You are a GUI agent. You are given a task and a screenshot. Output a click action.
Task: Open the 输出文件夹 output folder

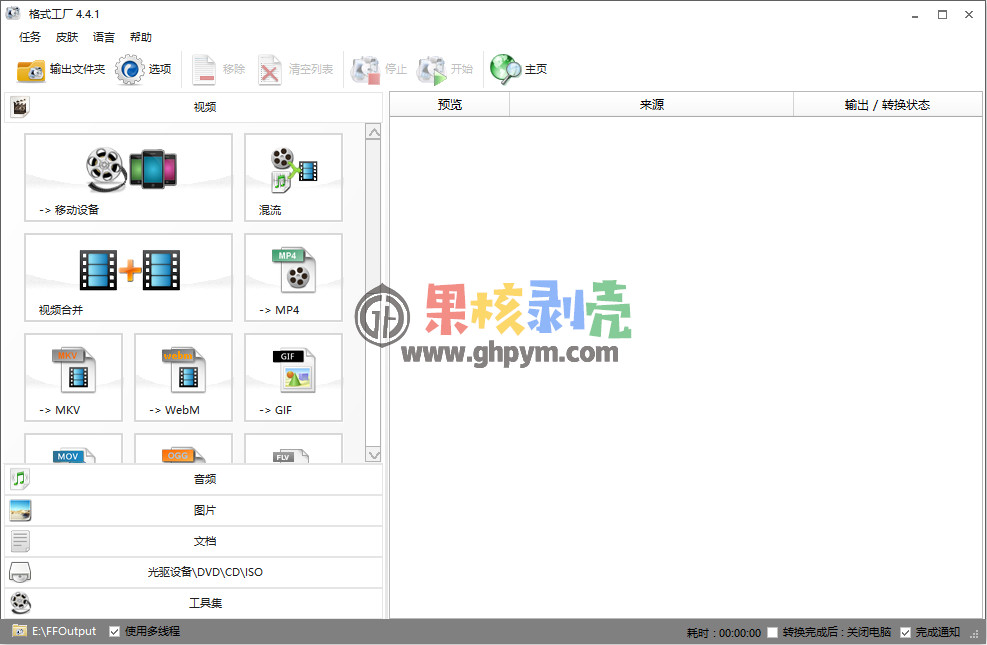click(61, 69)
